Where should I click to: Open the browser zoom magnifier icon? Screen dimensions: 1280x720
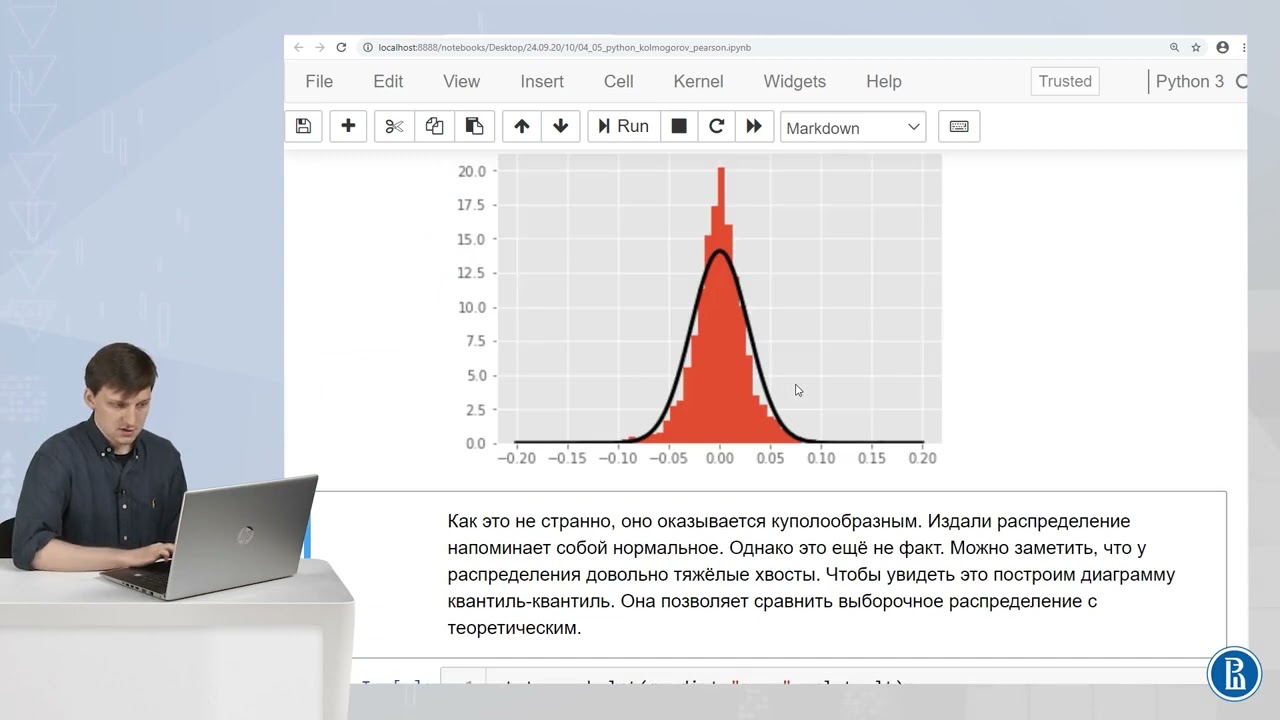click(x=1175, y=47)
